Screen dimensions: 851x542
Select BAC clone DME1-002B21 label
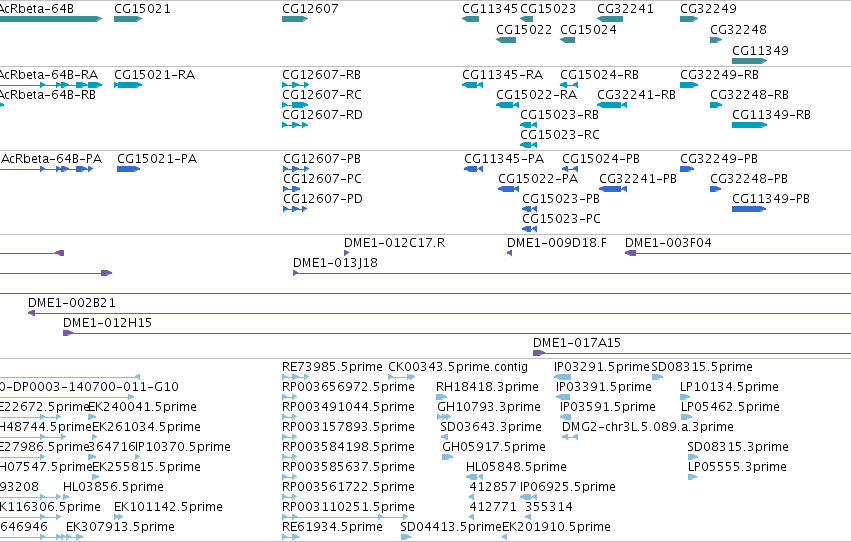click(72, 302)
